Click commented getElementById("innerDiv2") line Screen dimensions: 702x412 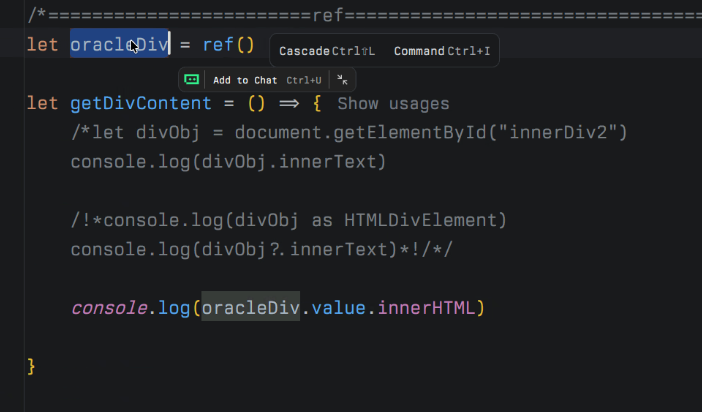click(349, 133)
